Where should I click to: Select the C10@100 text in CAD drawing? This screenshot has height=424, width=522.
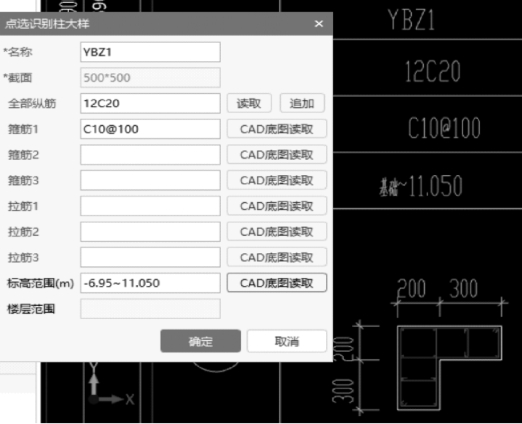(x=444, y=128)
